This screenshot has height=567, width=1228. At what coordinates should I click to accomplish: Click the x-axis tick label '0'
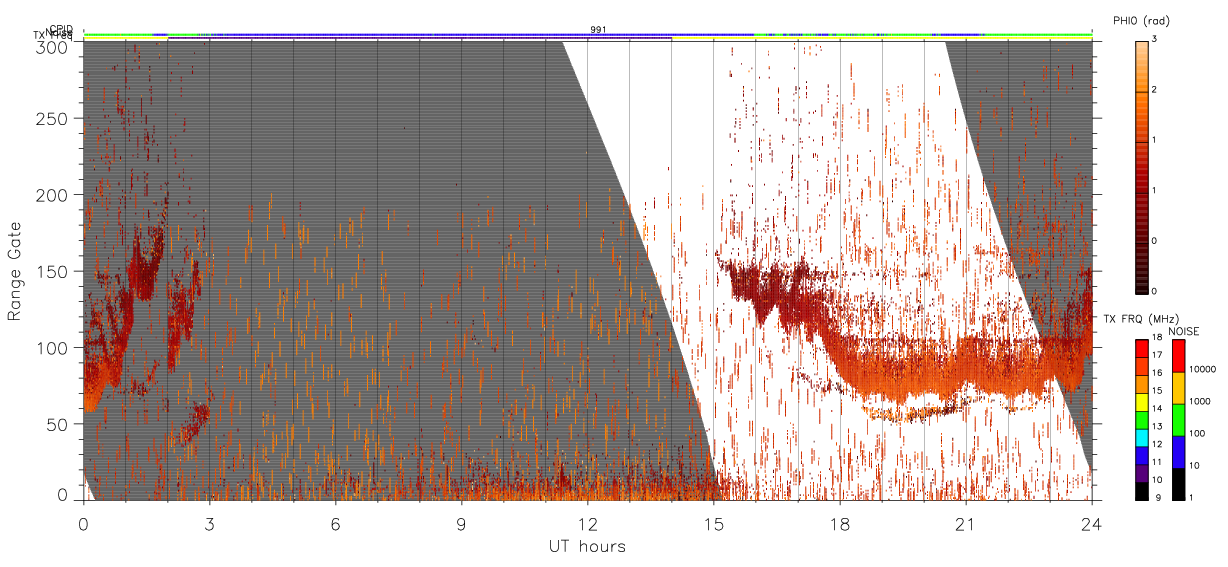pos(83,523)
